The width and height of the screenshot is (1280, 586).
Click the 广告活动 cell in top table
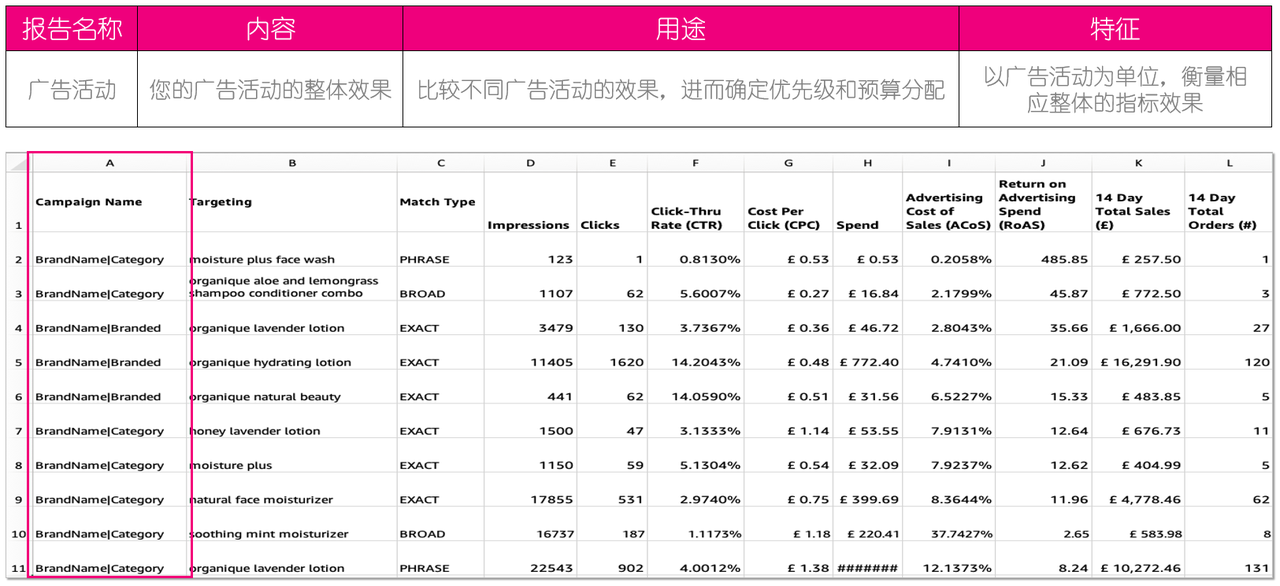[72, 89]
